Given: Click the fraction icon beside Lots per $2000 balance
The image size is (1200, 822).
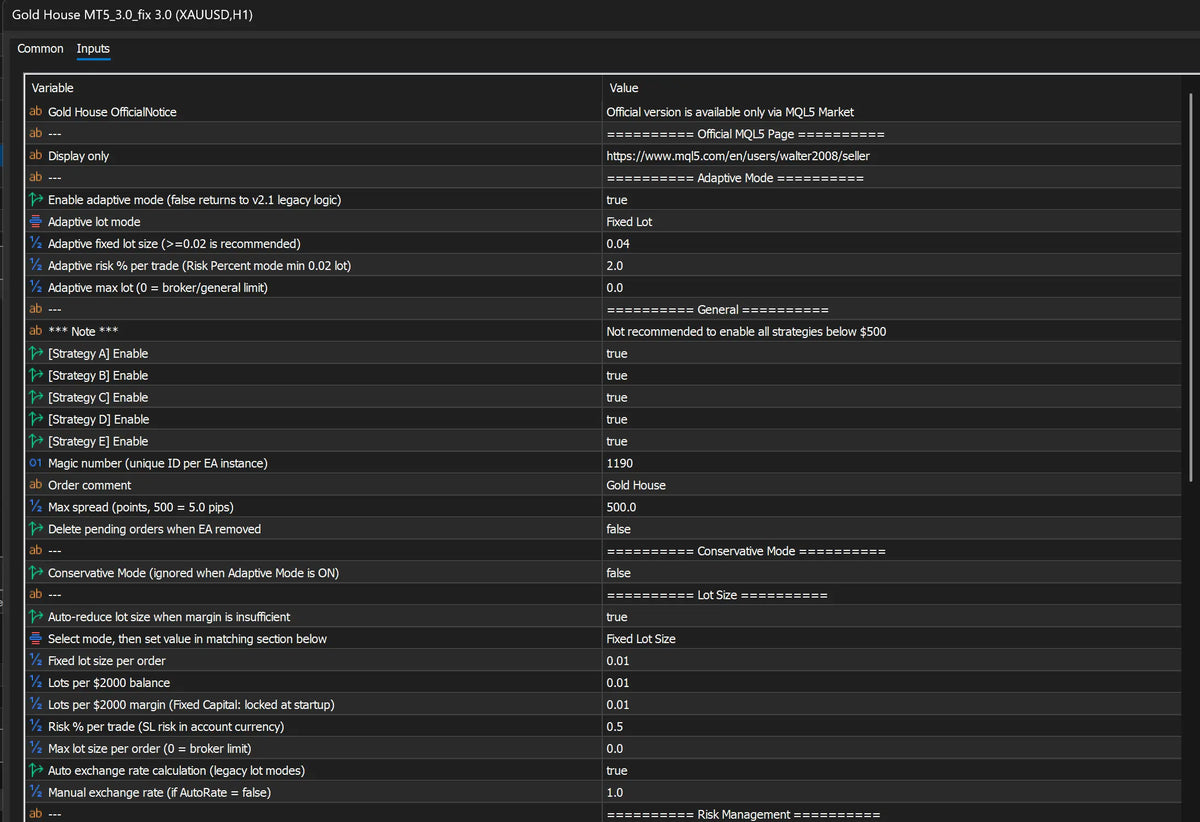Looking at the screenshot, I should (x=36, y=684).
